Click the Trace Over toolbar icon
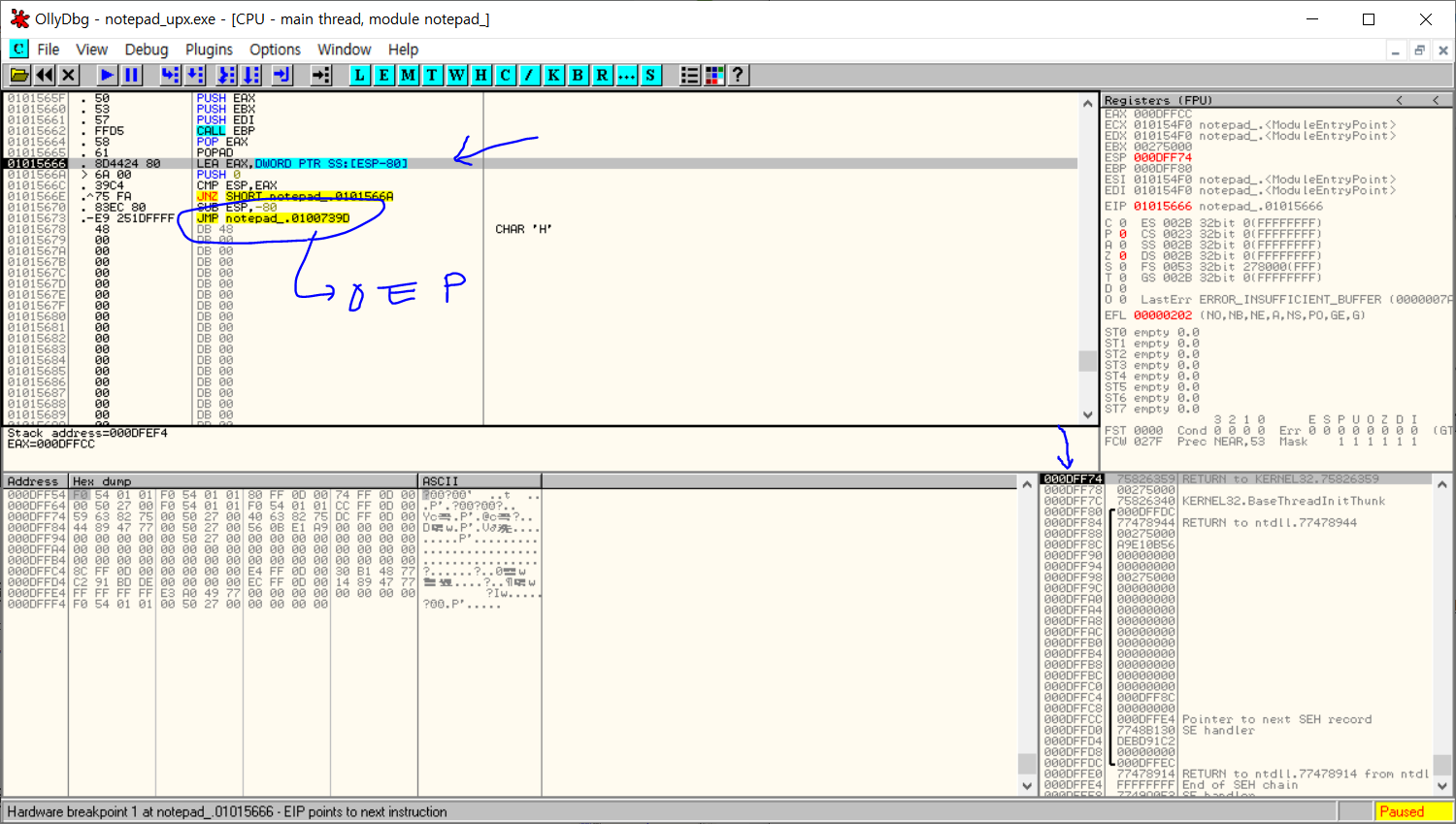The height and width of the screenshot is (824, 1456). [x=250, y=75]
